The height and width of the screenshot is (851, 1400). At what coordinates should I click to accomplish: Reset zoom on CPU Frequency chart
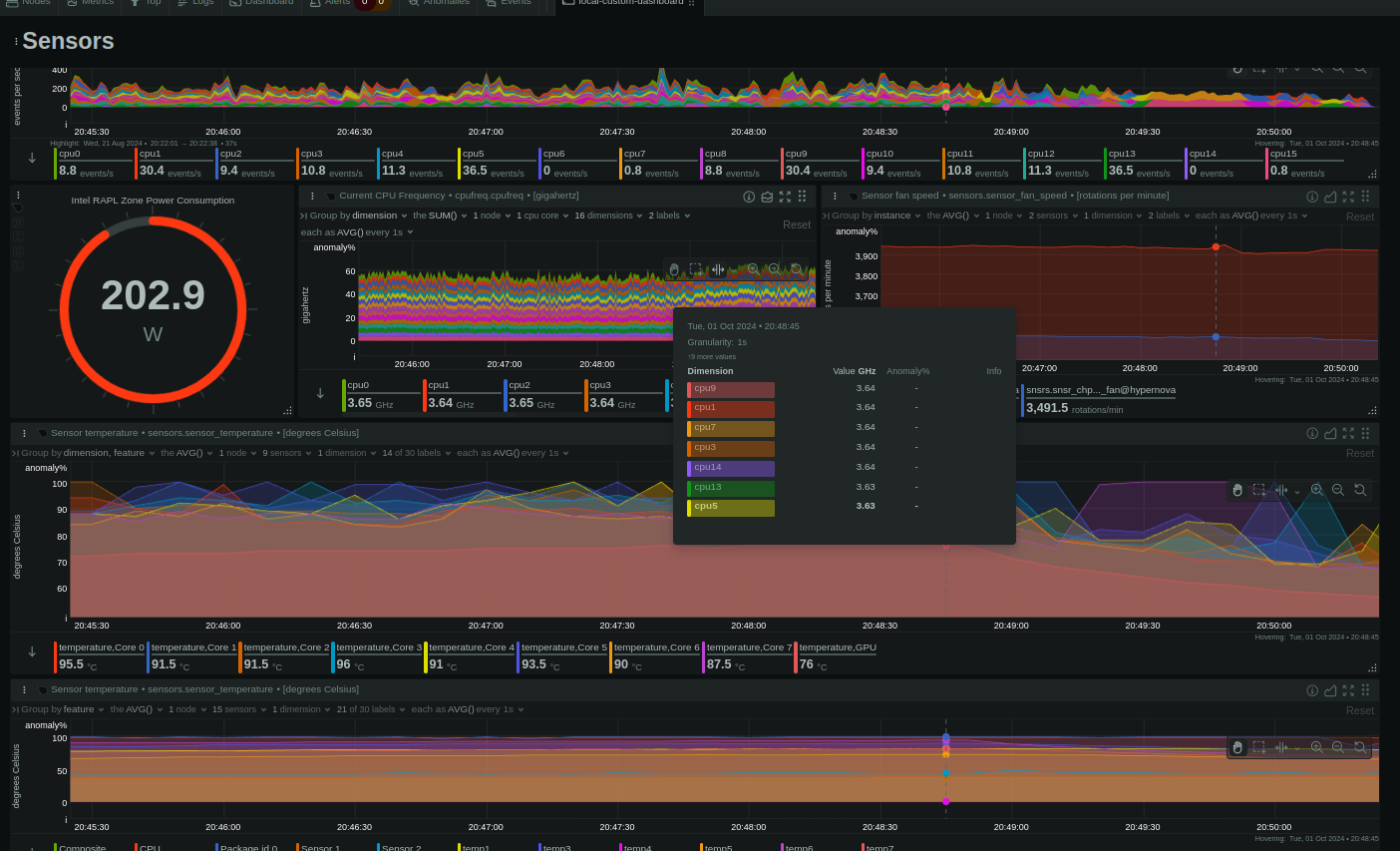(x=796, y=269)
